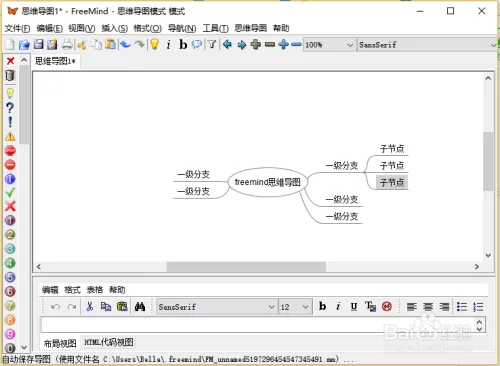Open a file with the folder icon
The height and width of the screenshot is (366, 500).
pyautogui.click(x=24, y=44)
